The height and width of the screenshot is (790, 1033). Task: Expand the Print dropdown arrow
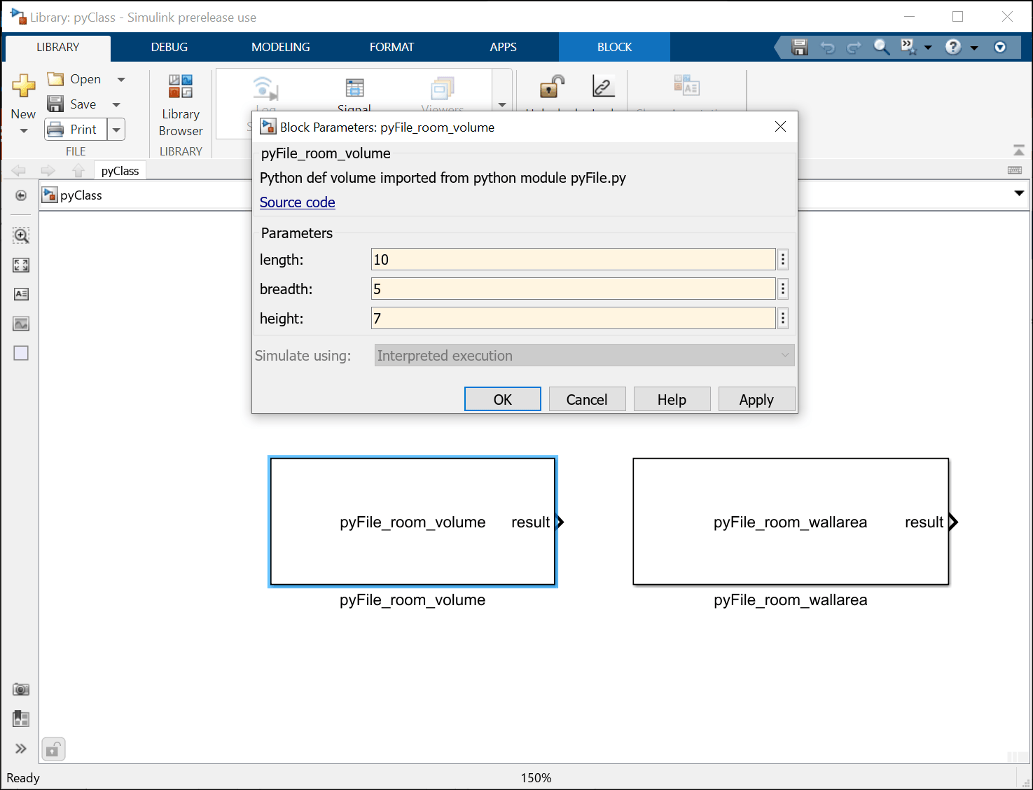pyautogui.click(x=116, y=129)
